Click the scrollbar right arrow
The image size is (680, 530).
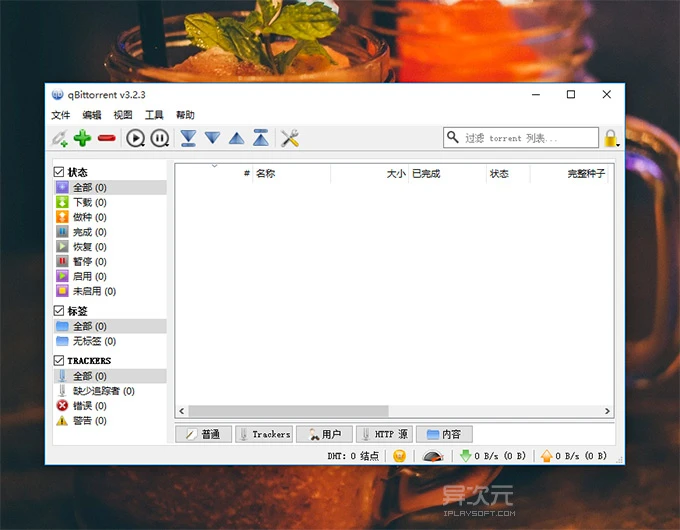607,411
